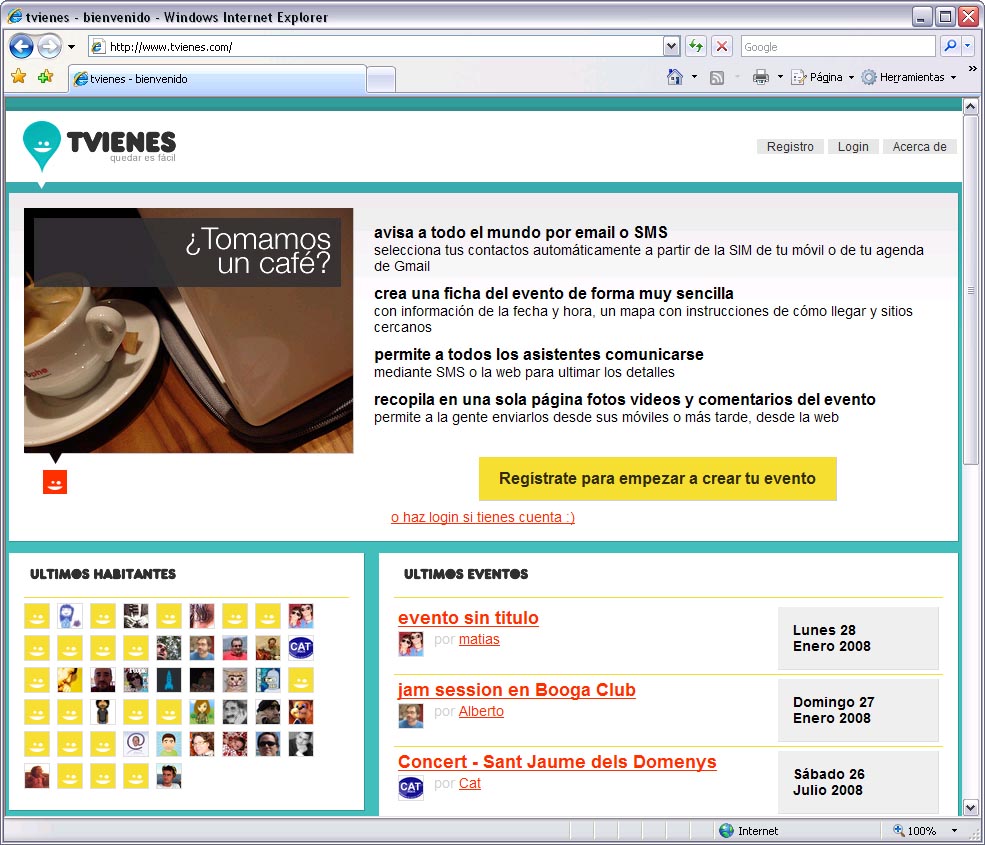Screen dimensions: 985x845
Task: Open a new blank tab
Action: coord(381,80)
